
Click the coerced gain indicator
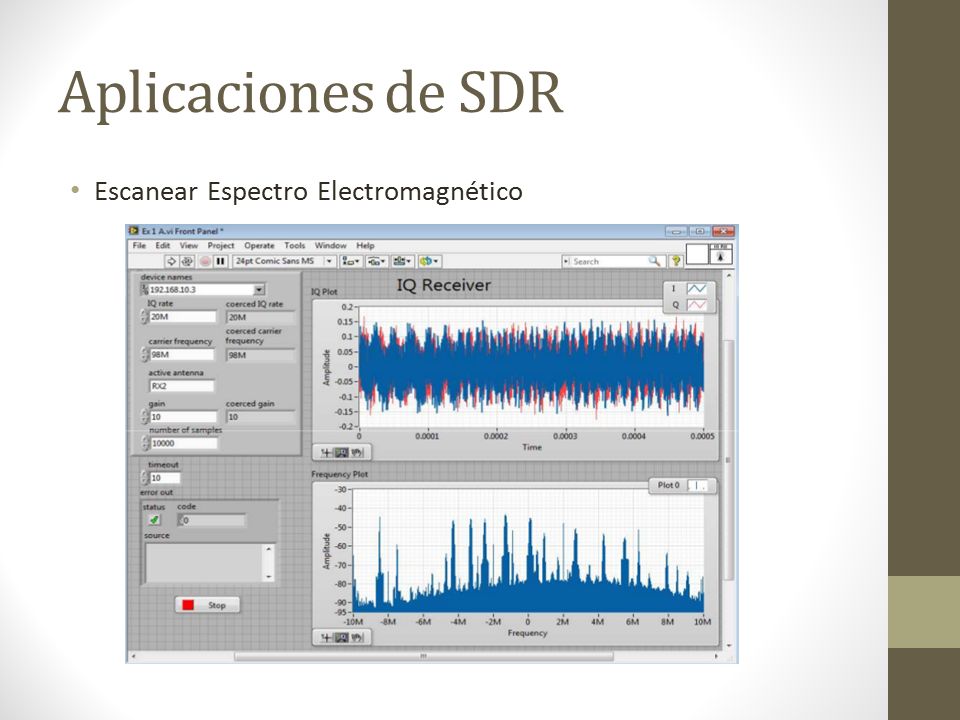coord(260,417)
